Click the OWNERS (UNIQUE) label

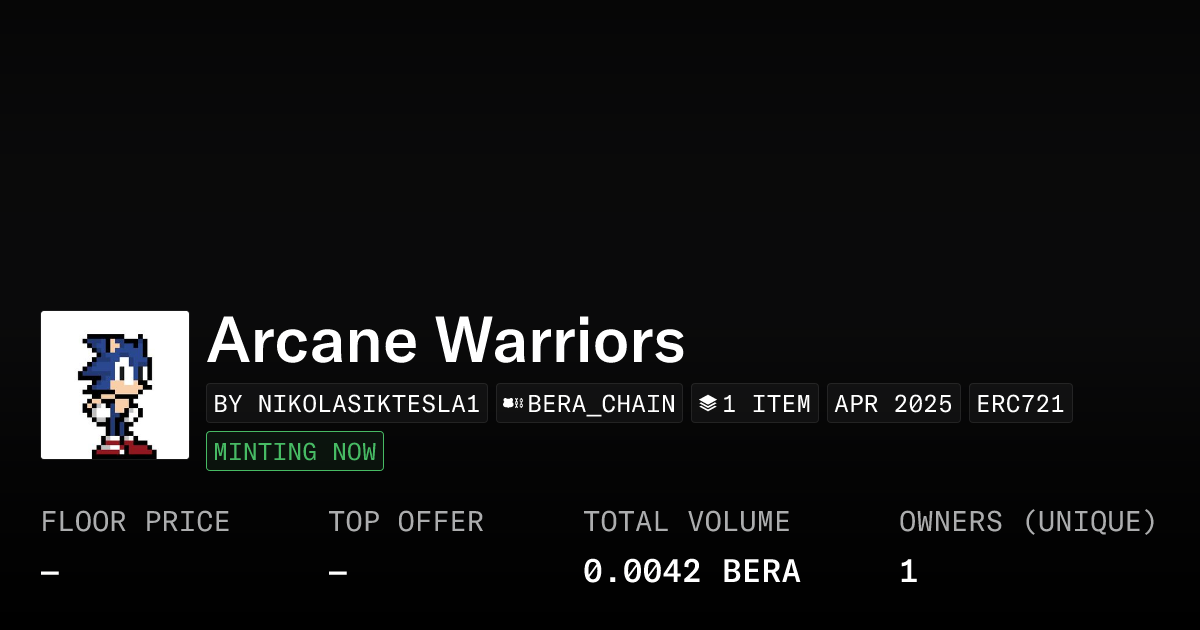[x=1028, y=522]
